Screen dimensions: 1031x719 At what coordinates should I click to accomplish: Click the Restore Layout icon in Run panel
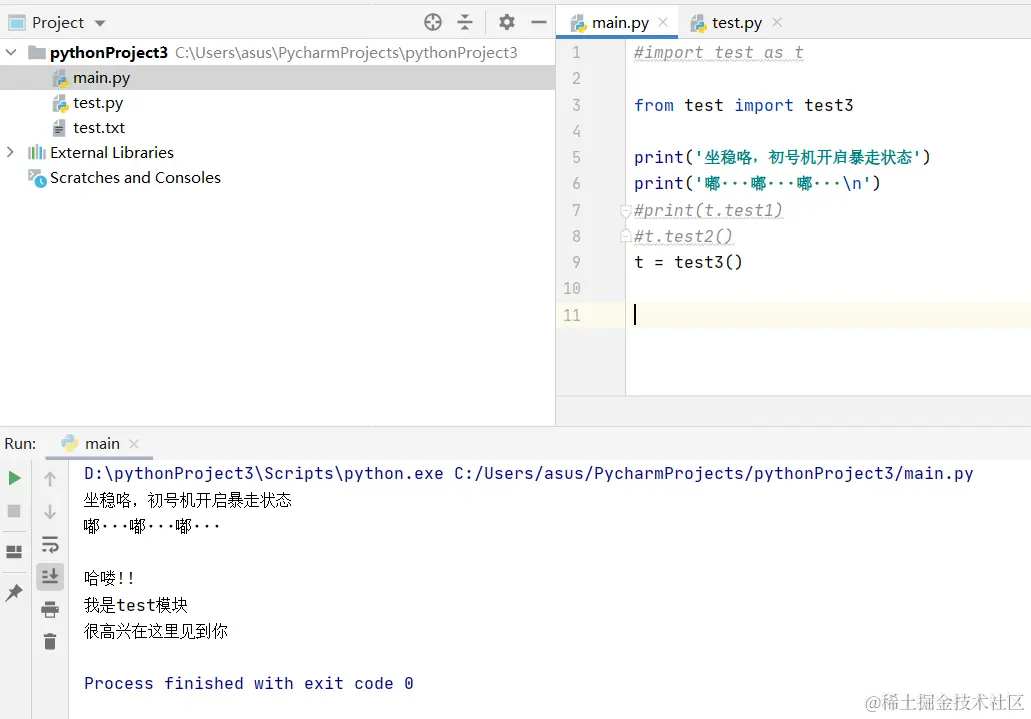[x=14, y=551]
